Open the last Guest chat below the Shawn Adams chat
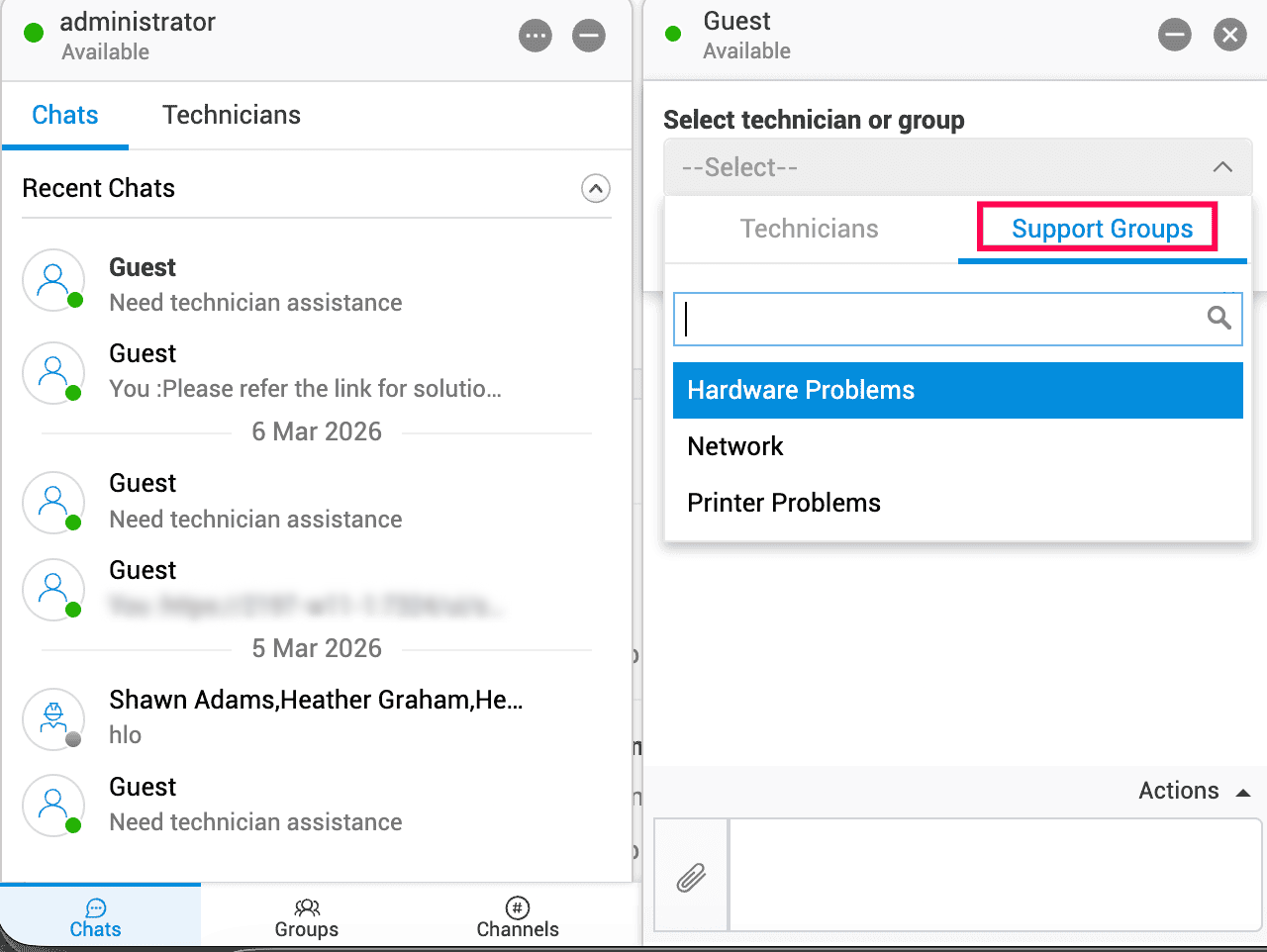This screenshot has height=952, width=1267. (317, 805)
